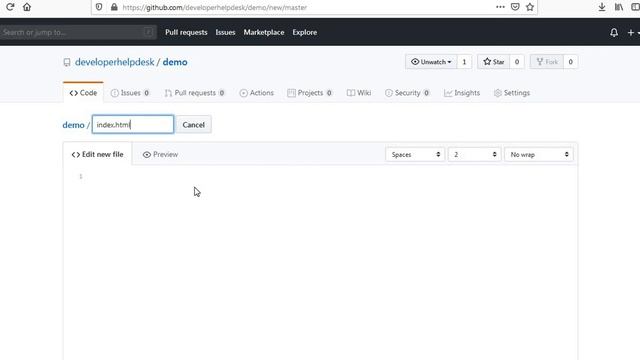Open the developerhelpdesk owner link
This screenshot has width=640, height=360.
(115, 62)
